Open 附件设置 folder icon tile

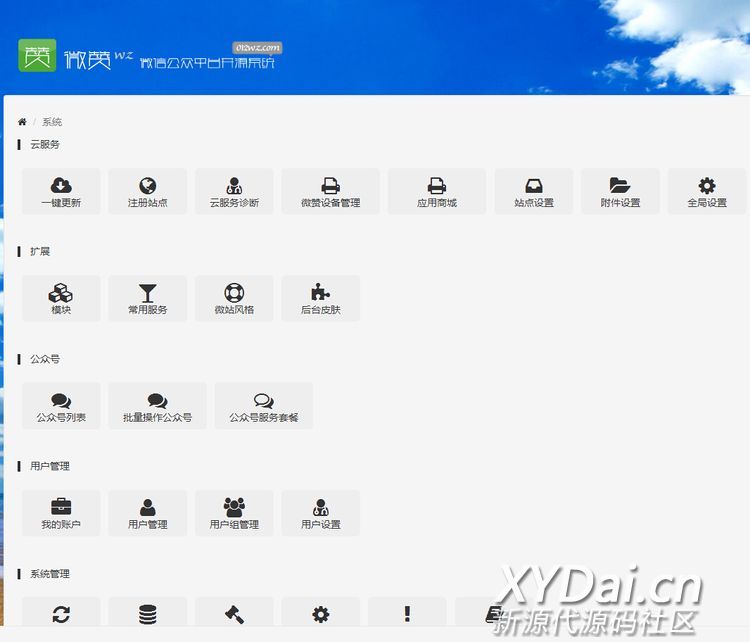coord(620,191)
